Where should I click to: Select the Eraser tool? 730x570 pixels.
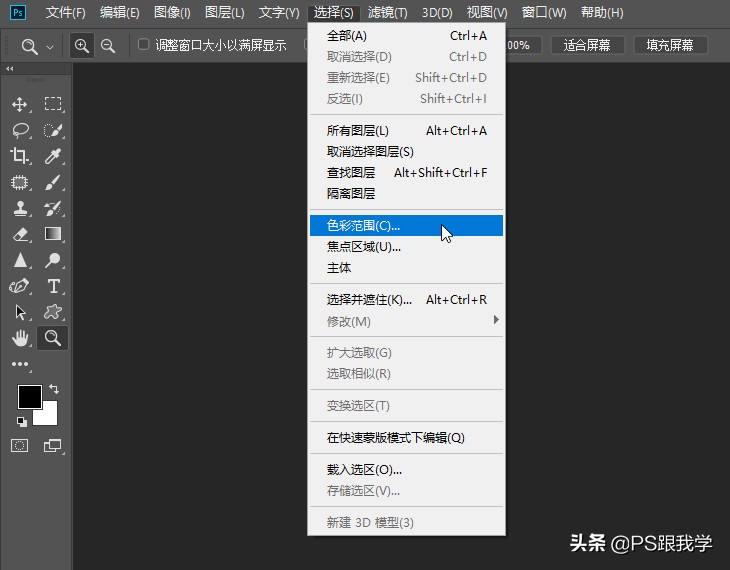point(20,234)
